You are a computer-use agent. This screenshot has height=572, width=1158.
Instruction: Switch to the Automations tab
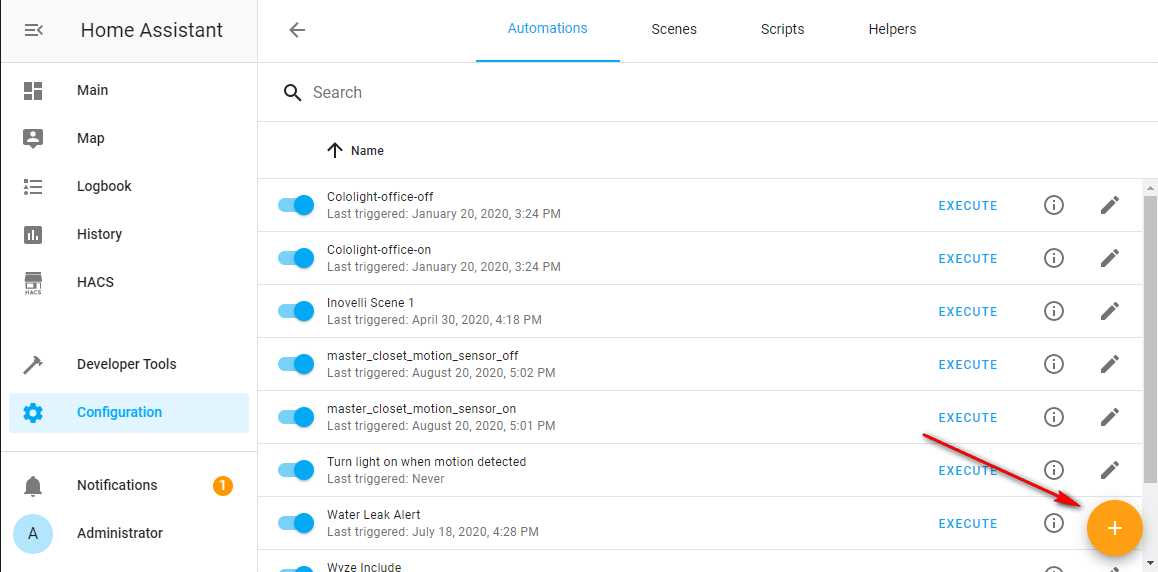[x=547, y=30]
